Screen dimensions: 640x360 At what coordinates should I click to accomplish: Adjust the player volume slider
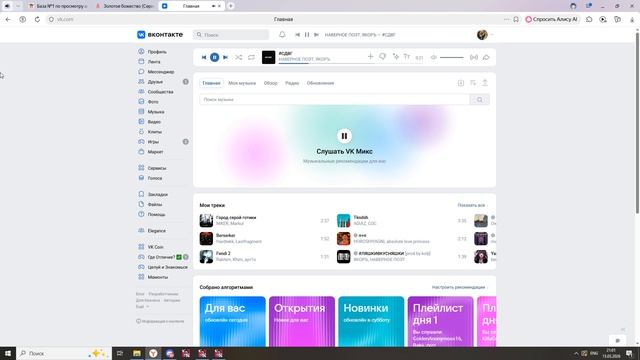point(451,58)
